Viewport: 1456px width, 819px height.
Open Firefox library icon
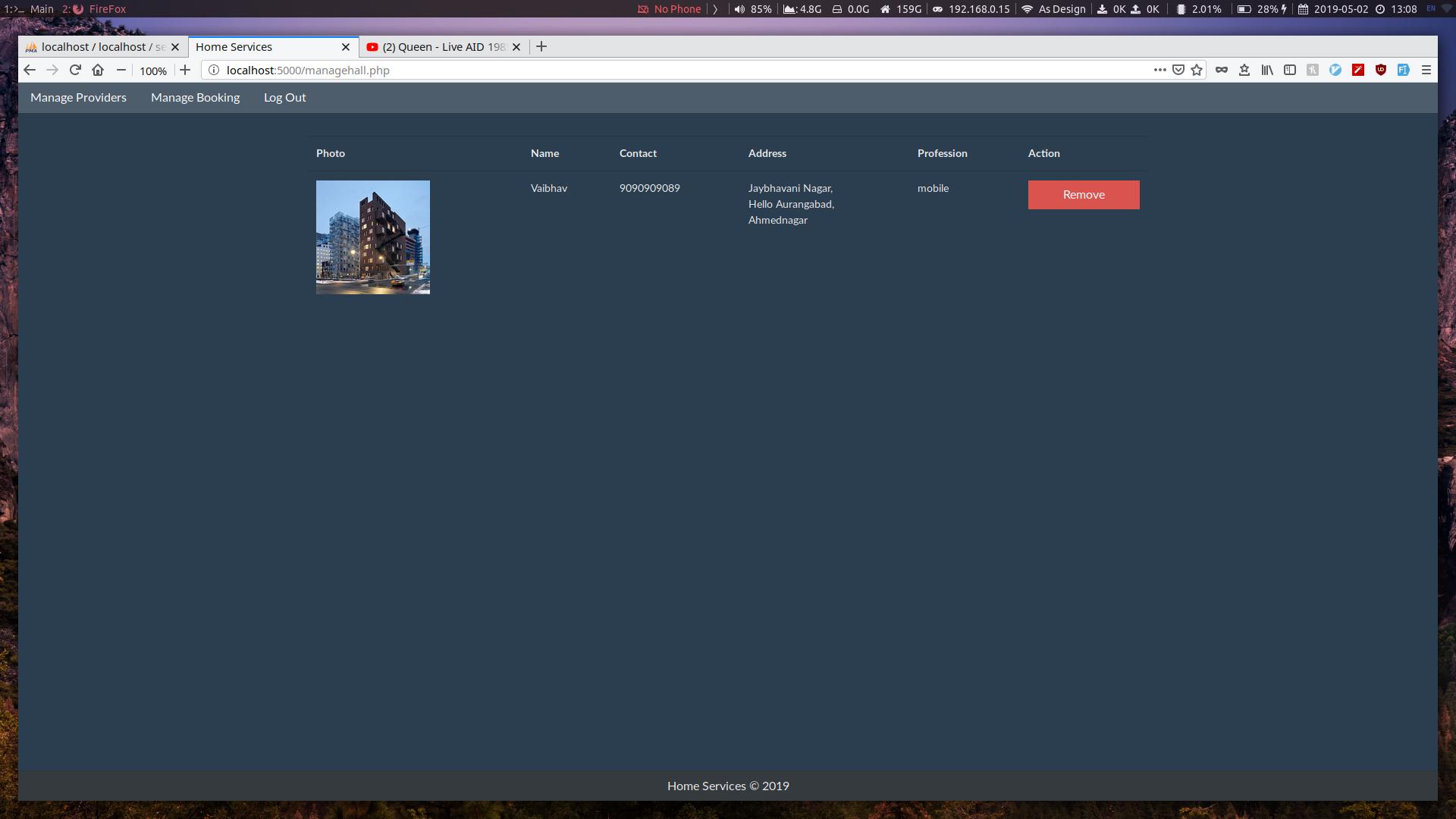click(x=1267, y=70)
